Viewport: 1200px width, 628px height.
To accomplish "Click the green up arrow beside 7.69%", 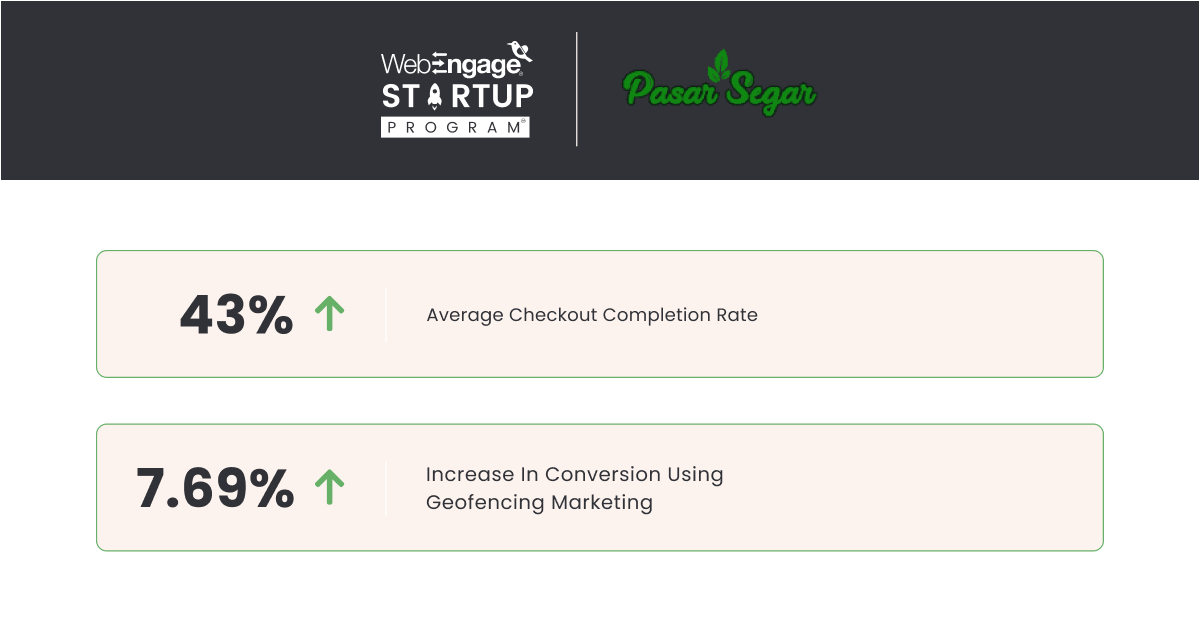I will [x=329, y=488].
